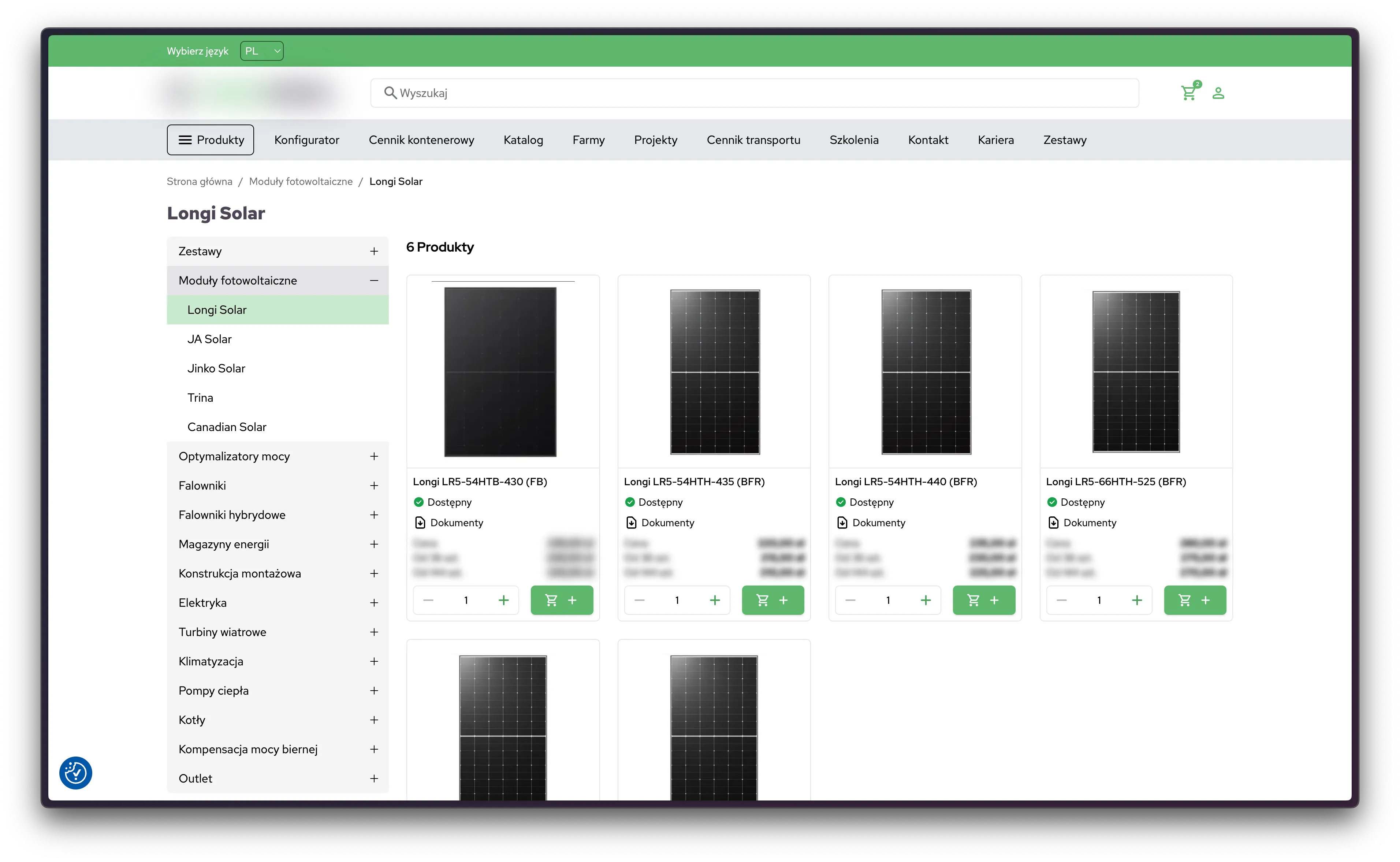1400x862 pixels.
Task: Open the user account icon
Action: 1218,93
